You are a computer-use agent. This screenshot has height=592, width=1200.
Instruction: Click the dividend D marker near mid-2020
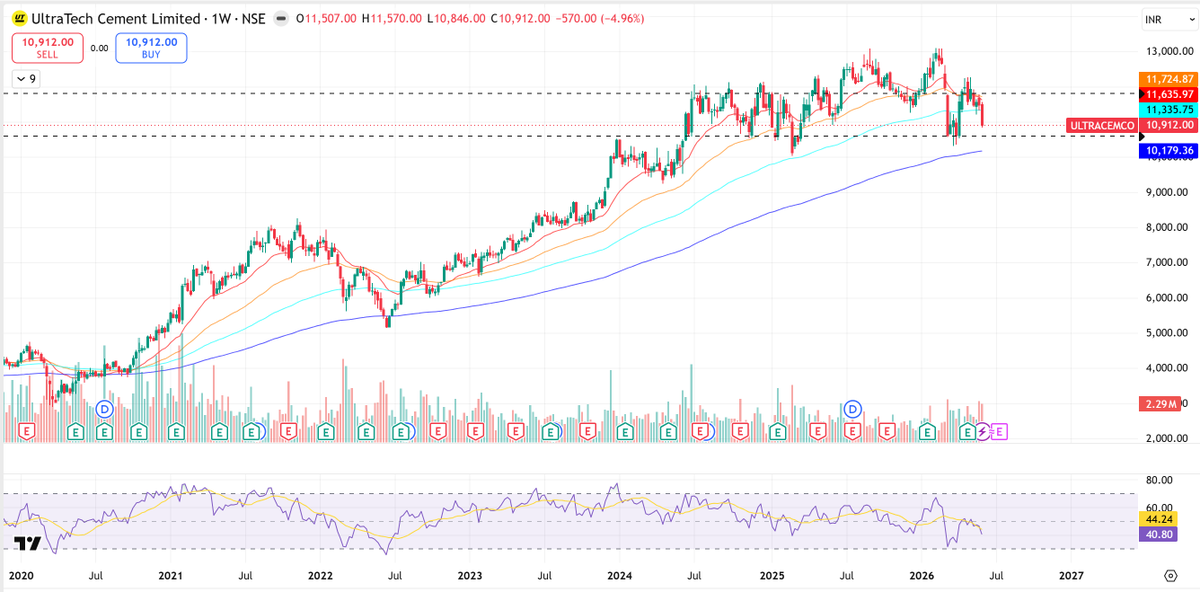(104, 408)
